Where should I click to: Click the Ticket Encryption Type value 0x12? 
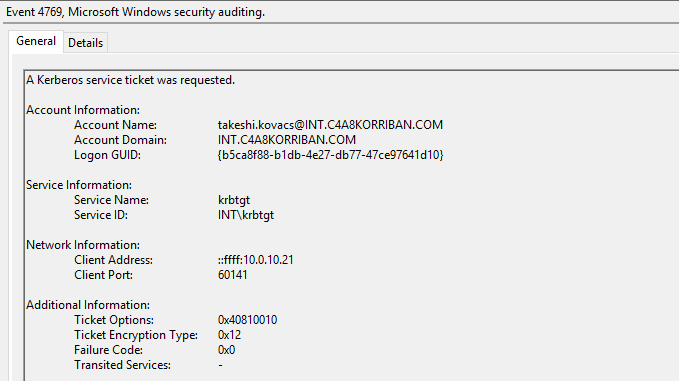click(x=230, y=335)
